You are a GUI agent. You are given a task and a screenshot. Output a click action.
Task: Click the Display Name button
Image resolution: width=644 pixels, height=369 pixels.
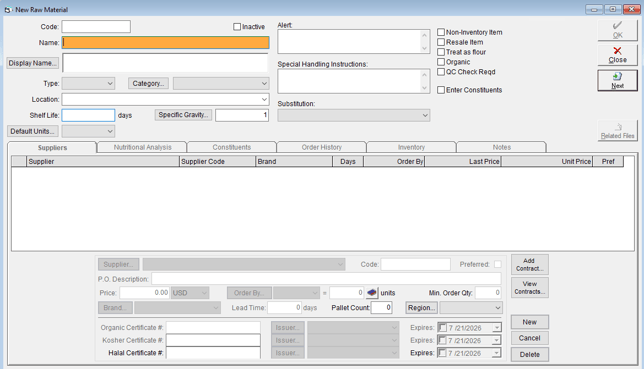pyautogui.click(x=32, y=63)
